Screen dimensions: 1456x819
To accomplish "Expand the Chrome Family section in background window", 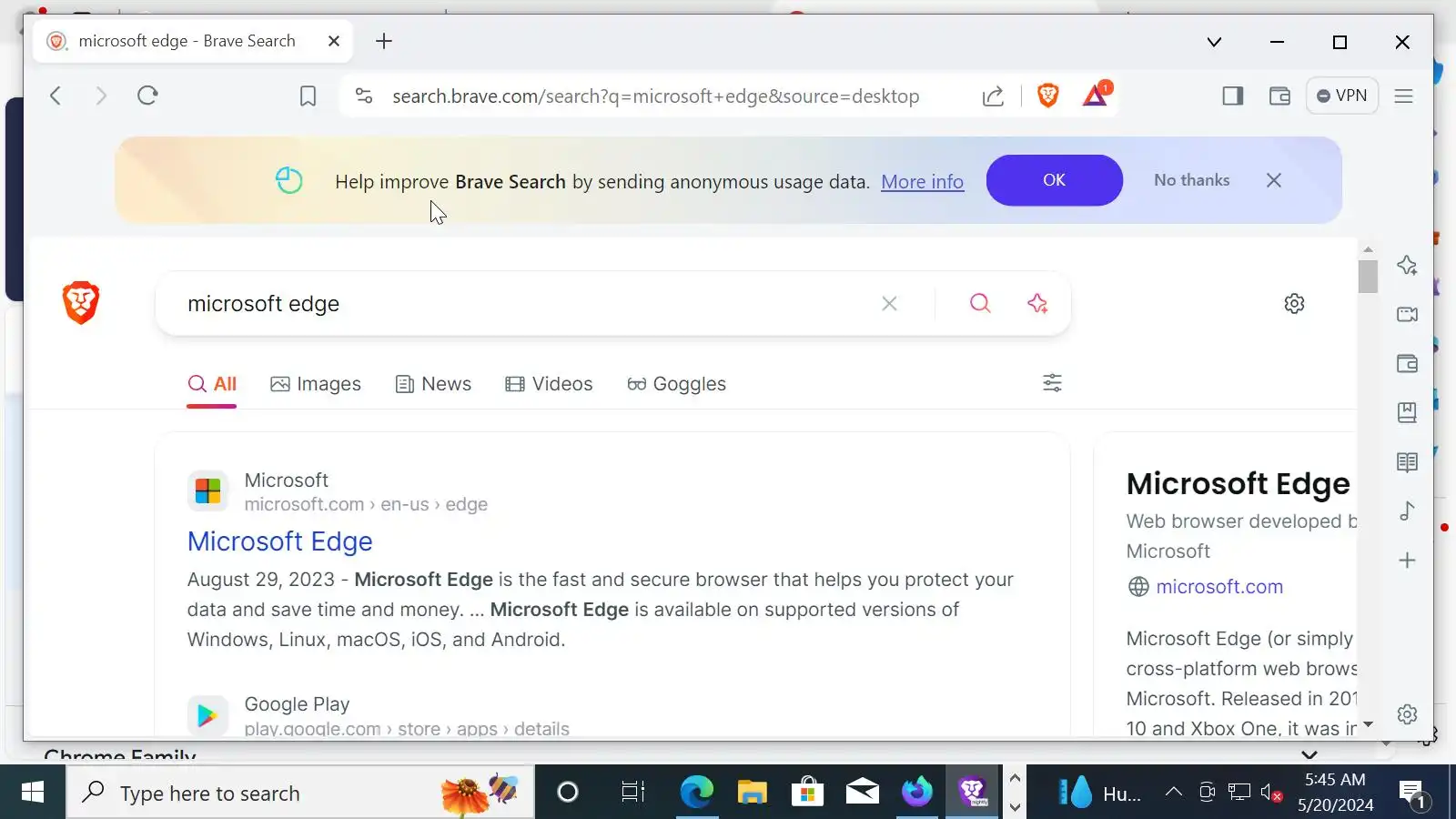I will (x=1309, y=754).
